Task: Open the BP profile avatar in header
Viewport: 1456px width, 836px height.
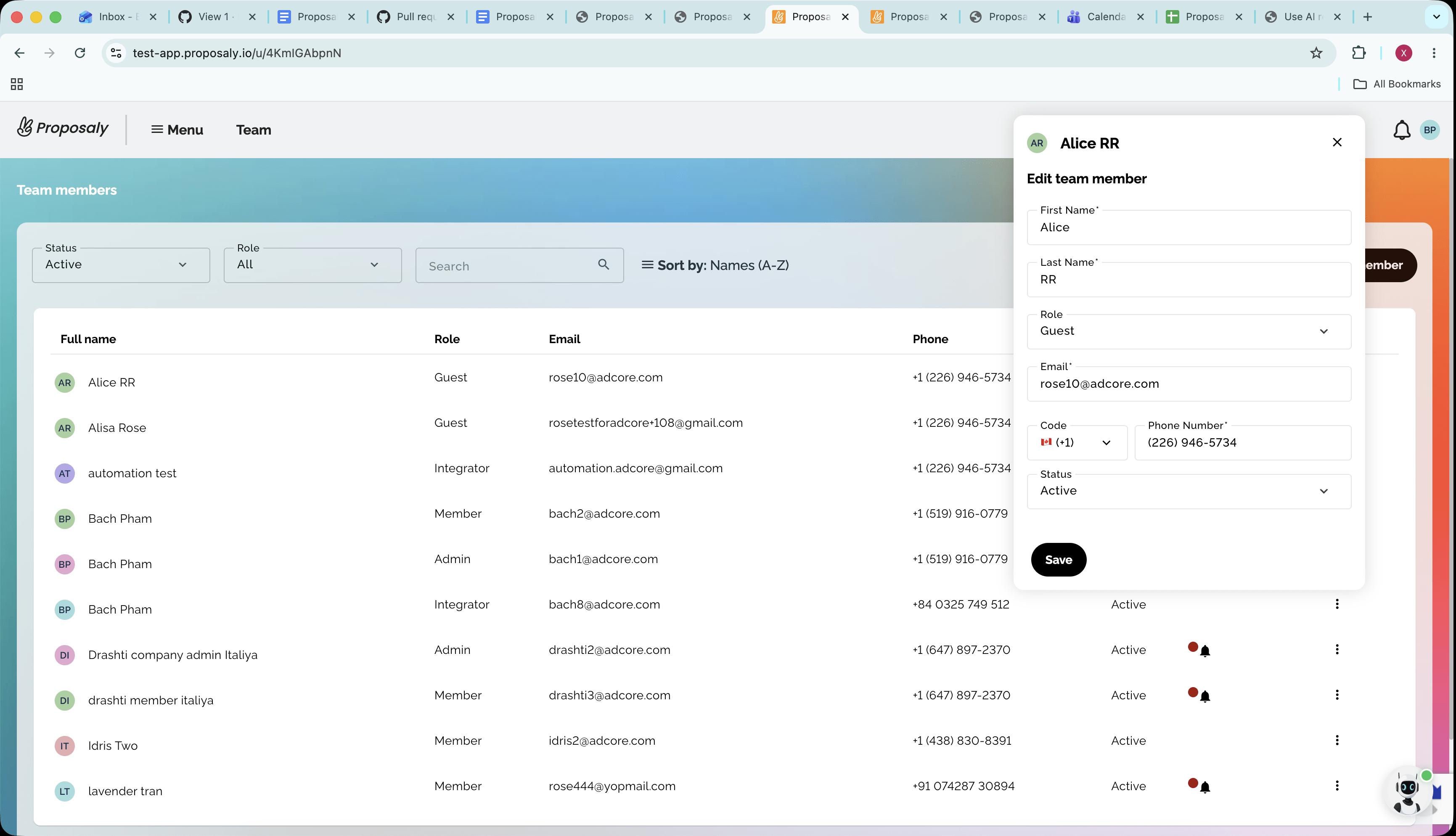Action: tap(1430, 130)
